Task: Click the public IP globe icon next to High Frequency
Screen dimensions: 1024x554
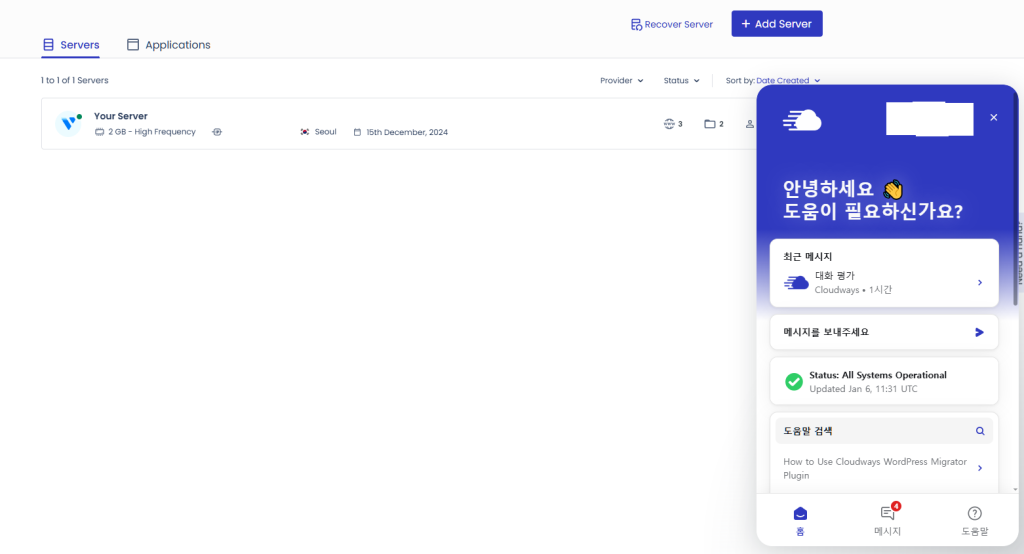Action: tap(217, 132)
